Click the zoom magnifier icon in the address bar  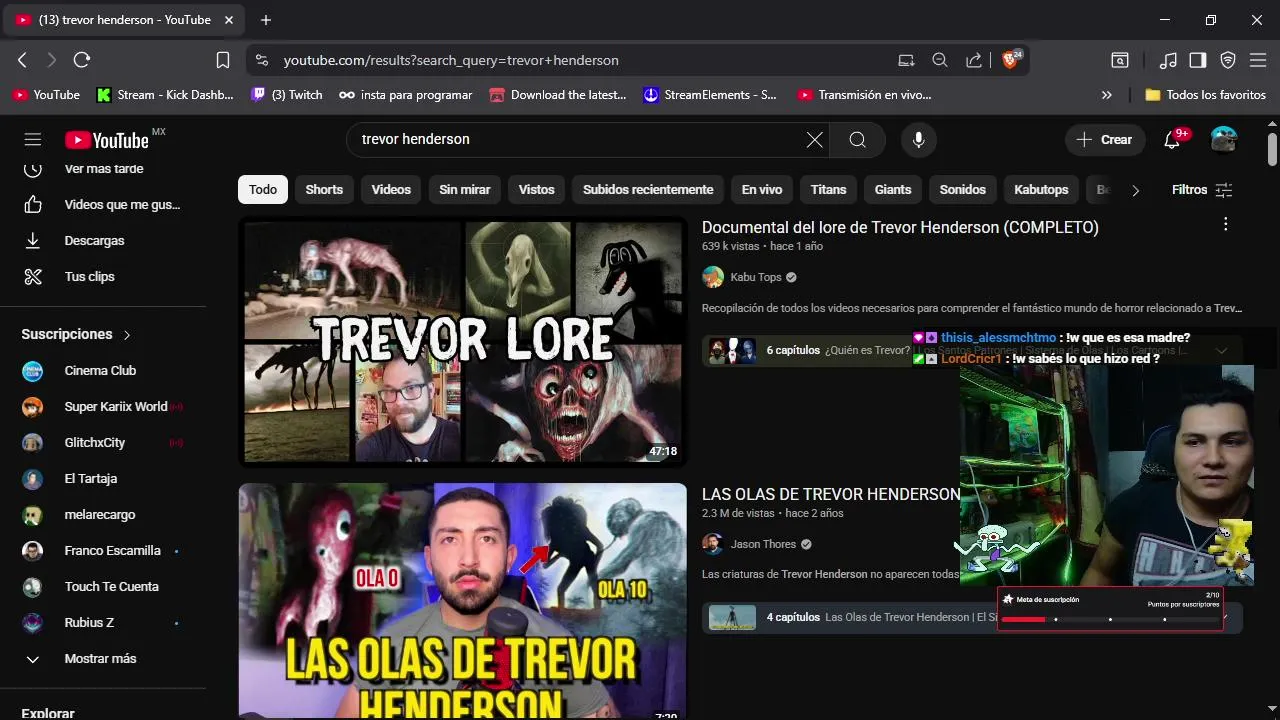tap(940, 60)
